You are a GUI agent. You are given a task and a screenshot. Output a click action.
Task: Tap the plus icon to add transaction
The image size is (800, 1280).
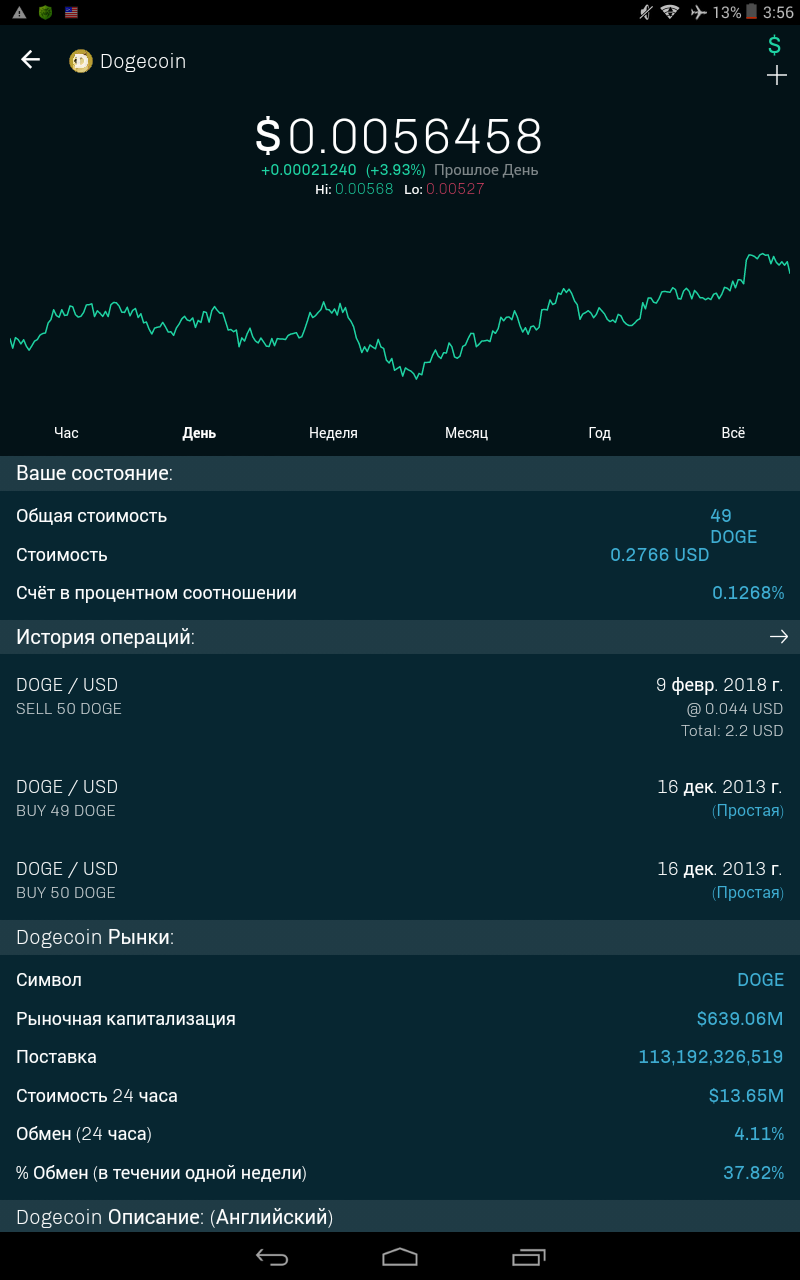(777, 76)
